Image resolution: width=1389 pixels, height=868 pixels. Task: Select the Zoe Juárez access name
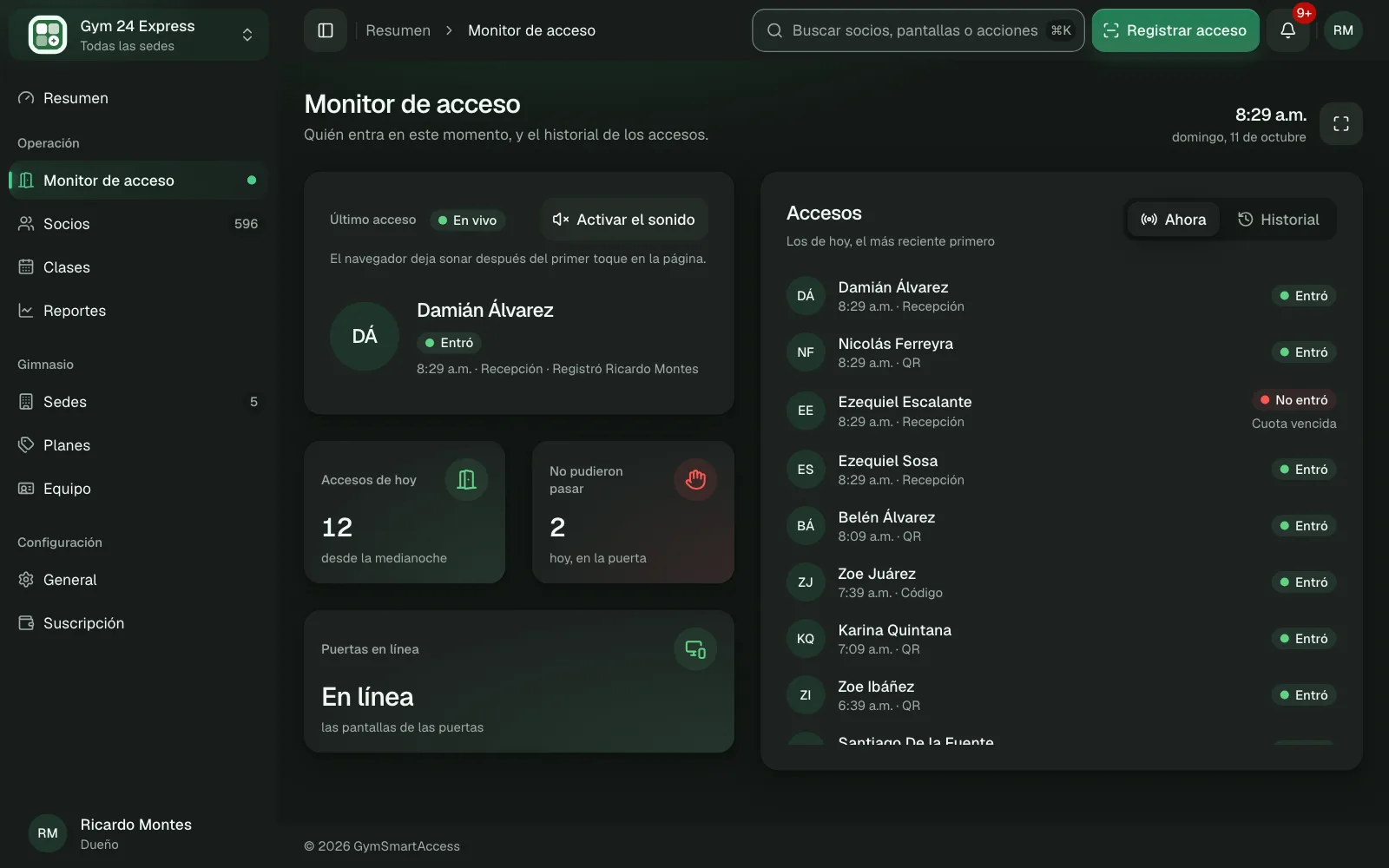click(x=877, y=574)
